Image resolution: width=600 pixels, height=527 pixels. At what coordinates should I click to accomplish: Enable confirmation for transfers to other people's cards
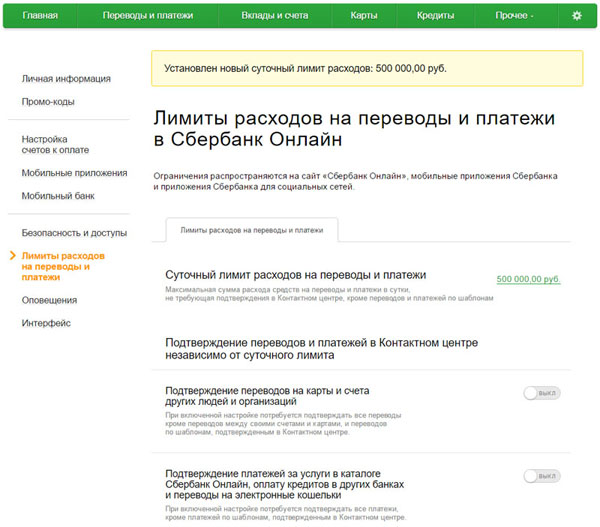tap(541, 393)
